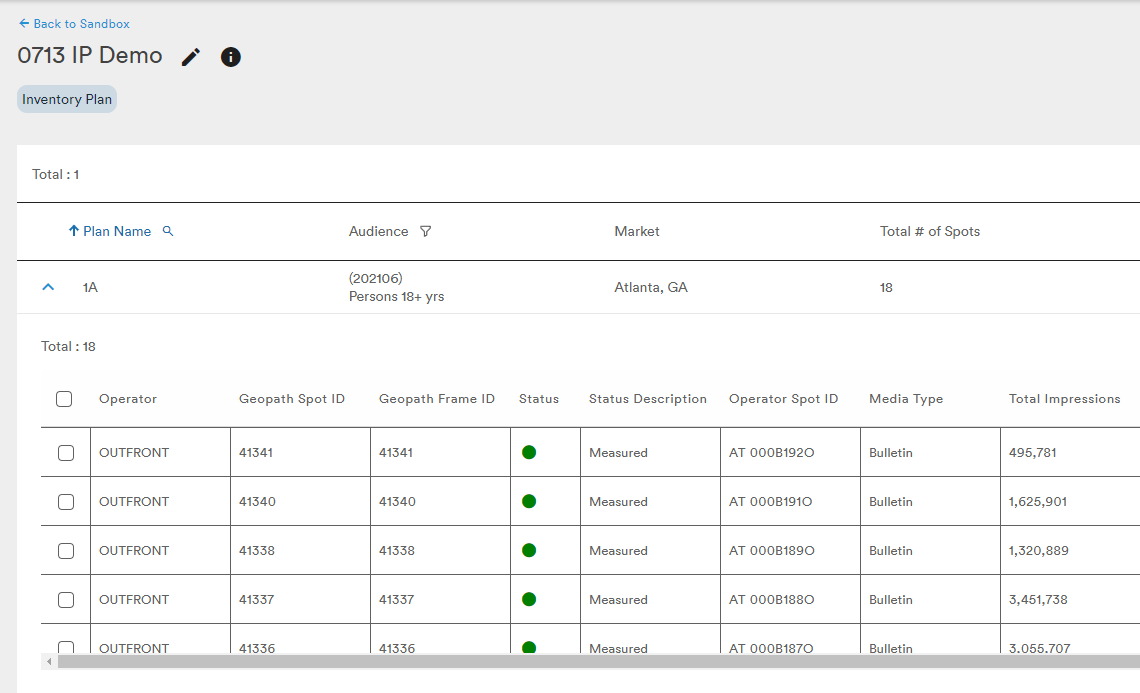Click Operator Spot ID AT 000B188O
The height and width of the screenshot is (693, 1140).
tap(771, 600)
